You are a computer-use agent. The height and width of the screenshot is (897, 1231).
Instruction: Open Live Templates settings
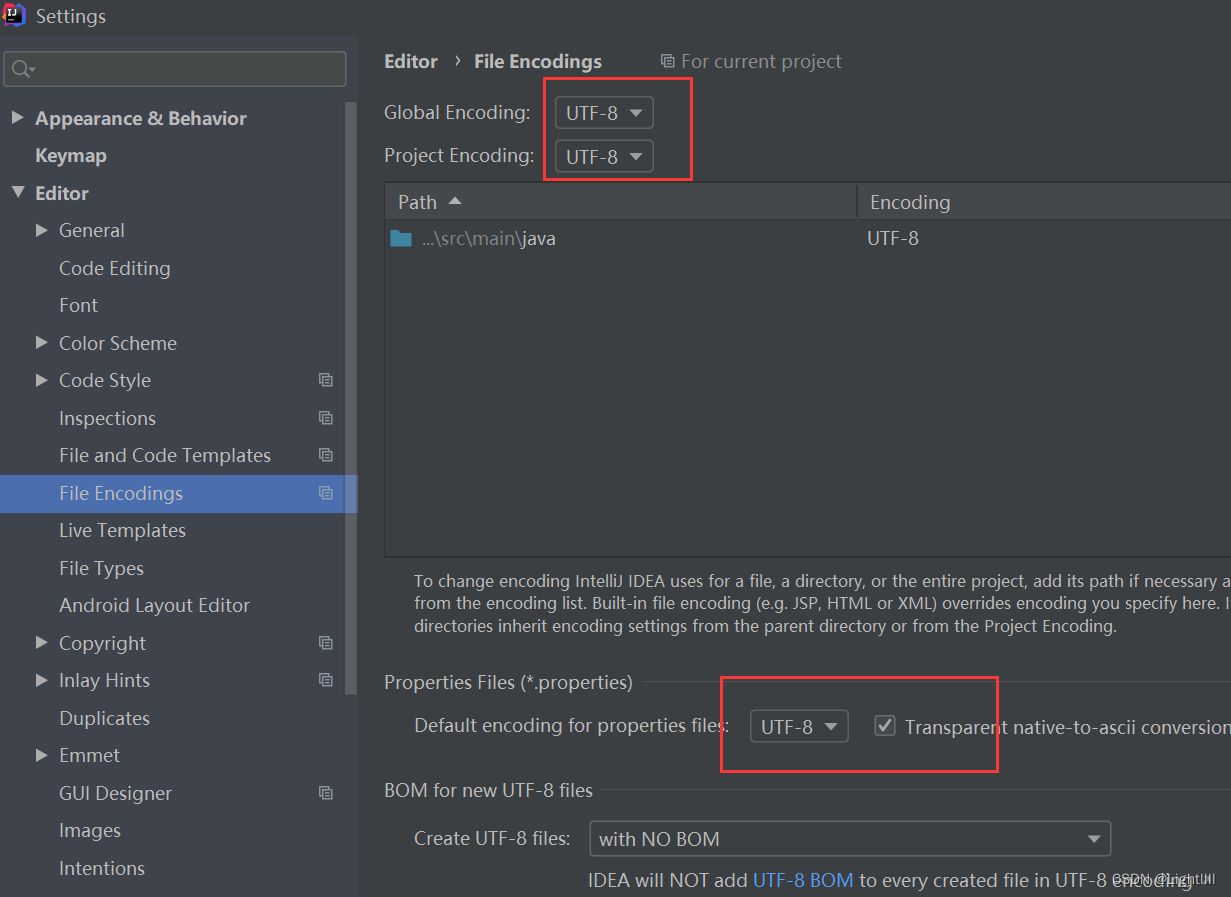pos(122,530)
